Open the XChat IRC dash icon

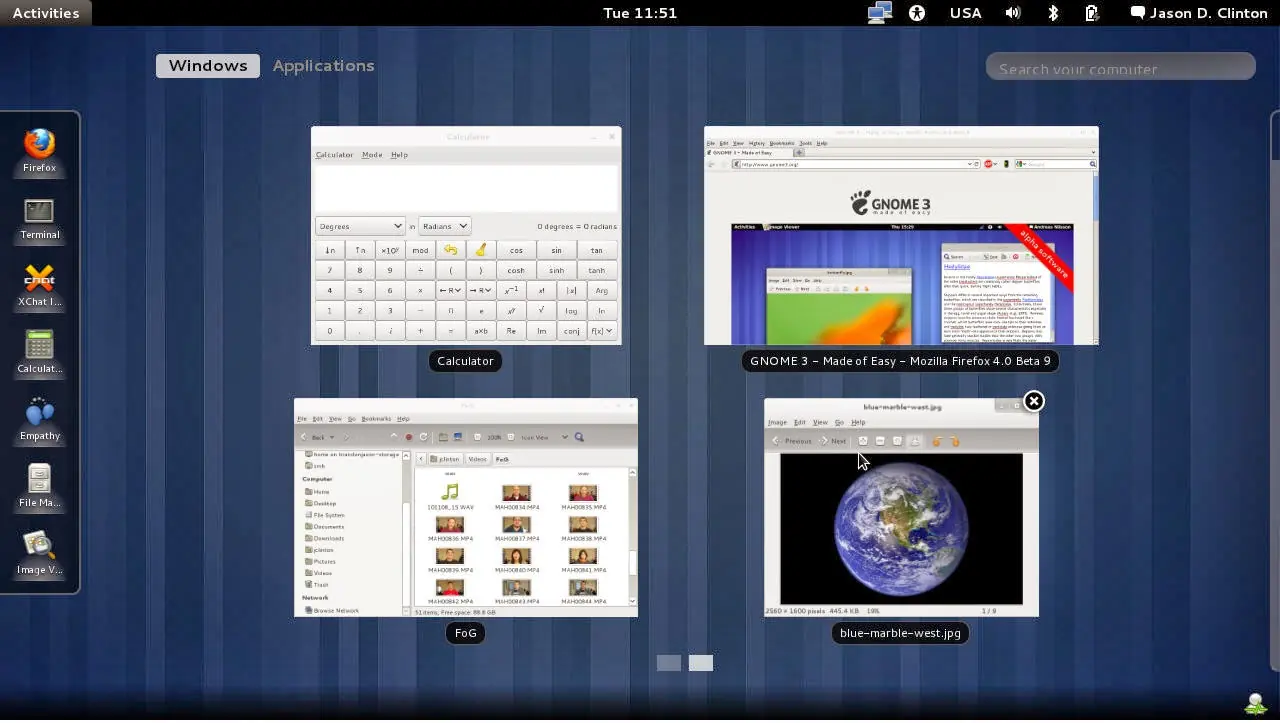pos(39,284)
